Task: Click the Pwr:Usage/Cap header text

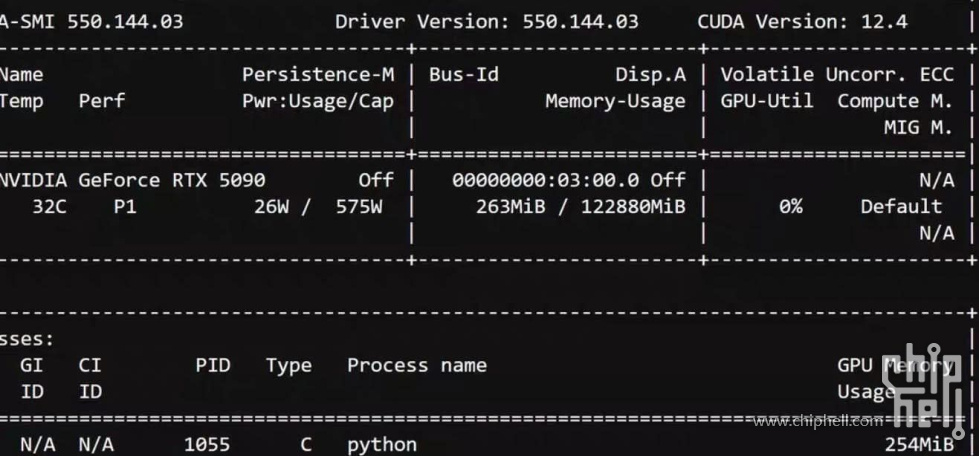Action: pyautogui.click(x=318, y=101)
